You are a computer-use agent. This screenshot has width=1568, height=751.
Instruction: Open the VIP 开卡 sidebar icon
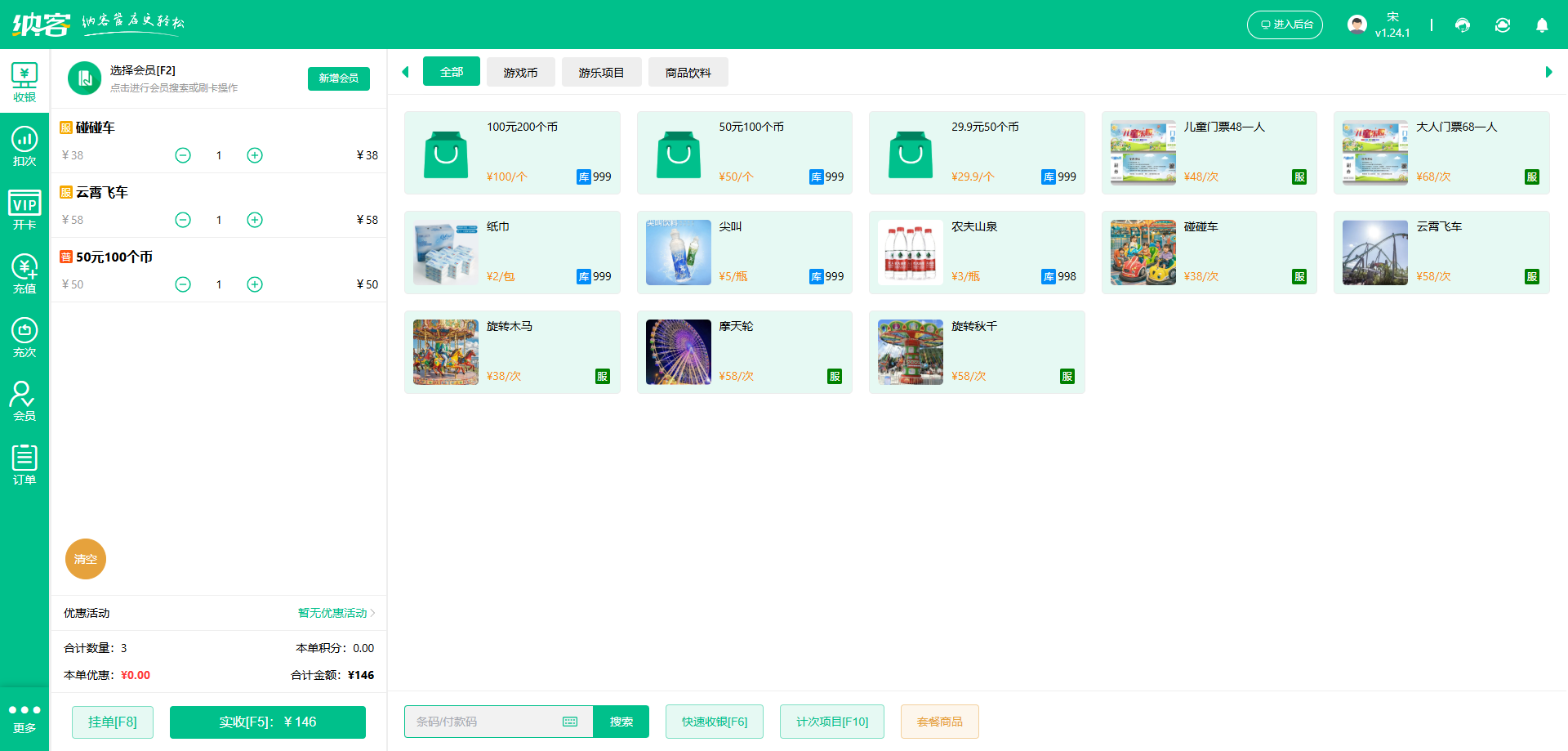coord(24,209)
